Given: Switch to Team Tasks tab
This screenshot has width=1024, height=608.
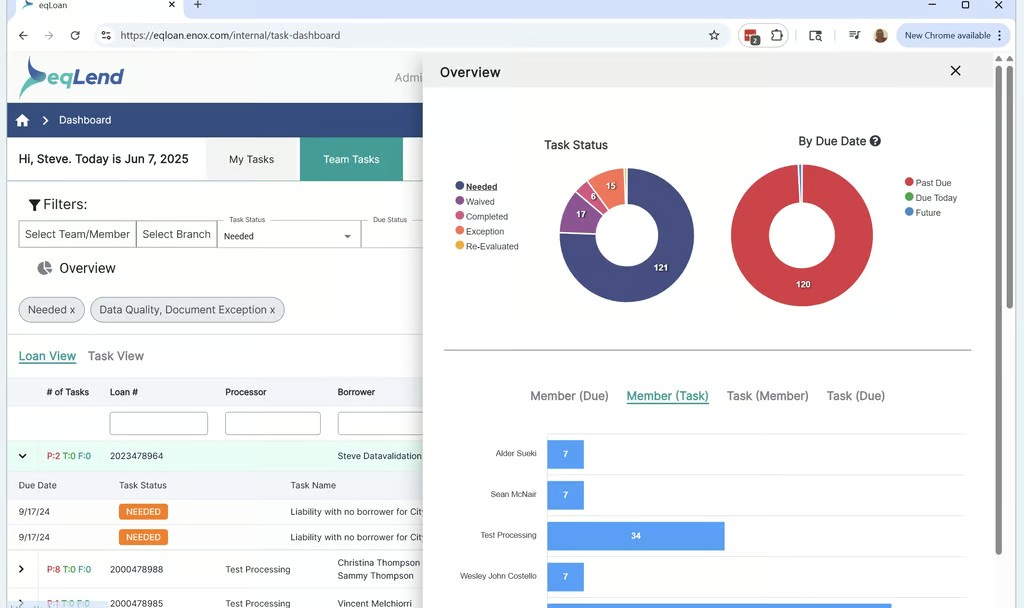Looking at the screenshot, I should pyautogui.click(x=351, y=159).
